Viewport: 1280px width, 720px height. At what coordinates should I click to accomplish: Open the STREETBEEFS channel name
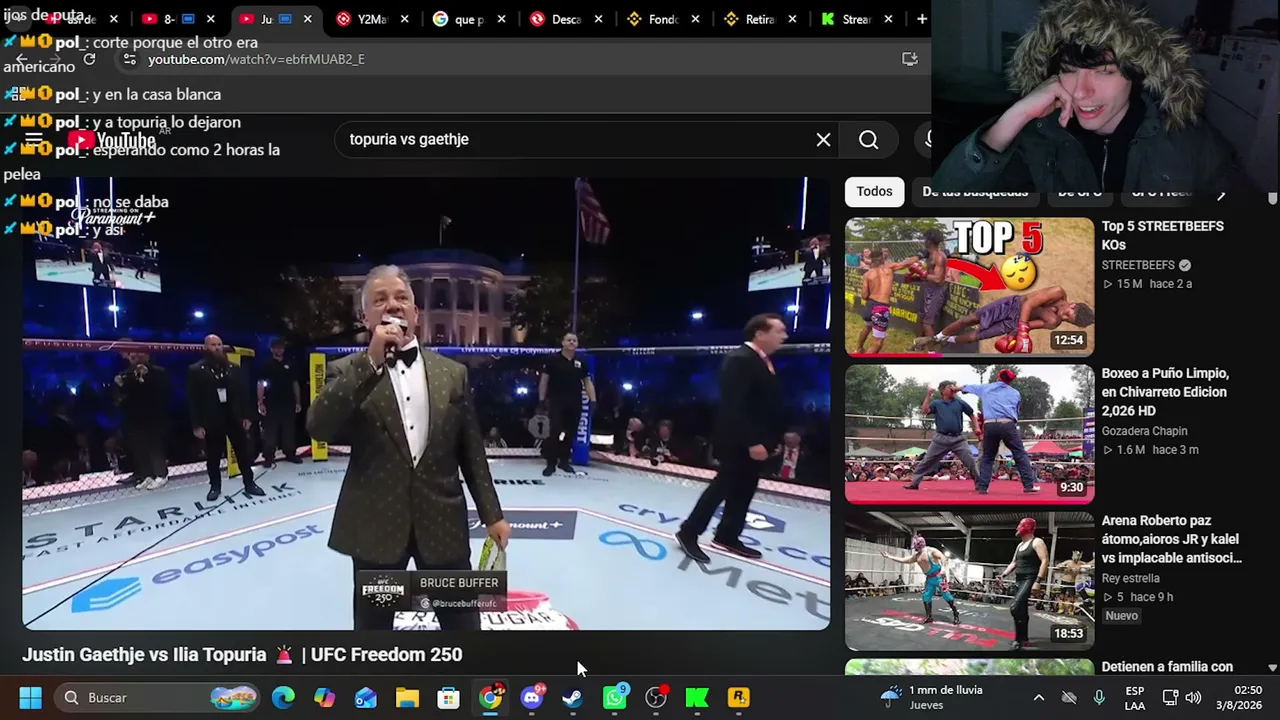click(1138, 265)
